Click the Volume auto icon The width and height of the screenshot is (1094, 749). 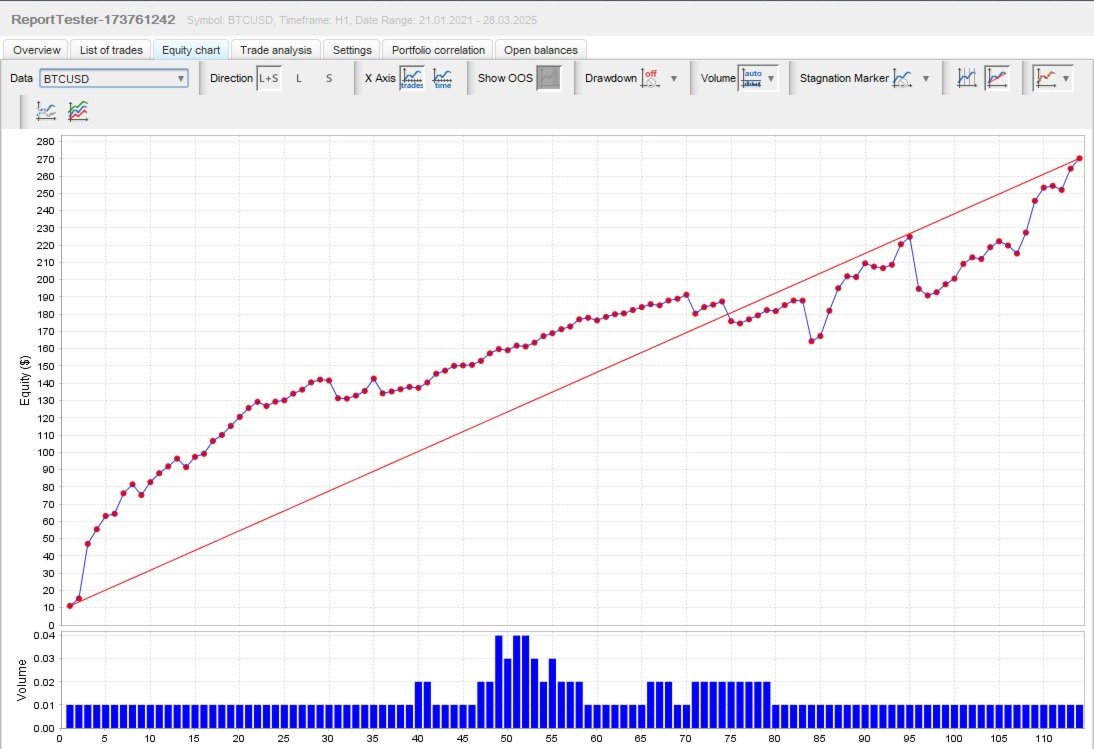(751, 78)
